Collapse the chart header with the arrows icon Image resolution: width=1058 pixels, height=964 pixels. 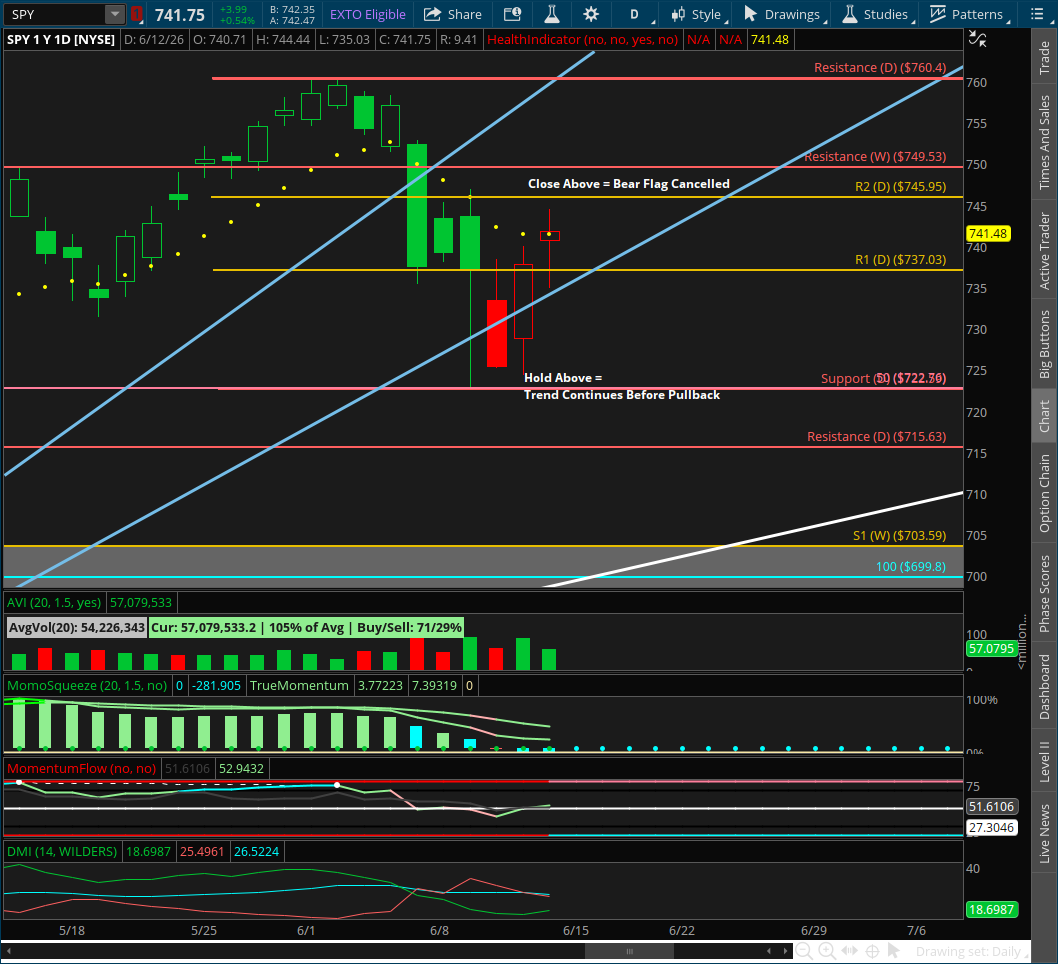pos(976,40)
